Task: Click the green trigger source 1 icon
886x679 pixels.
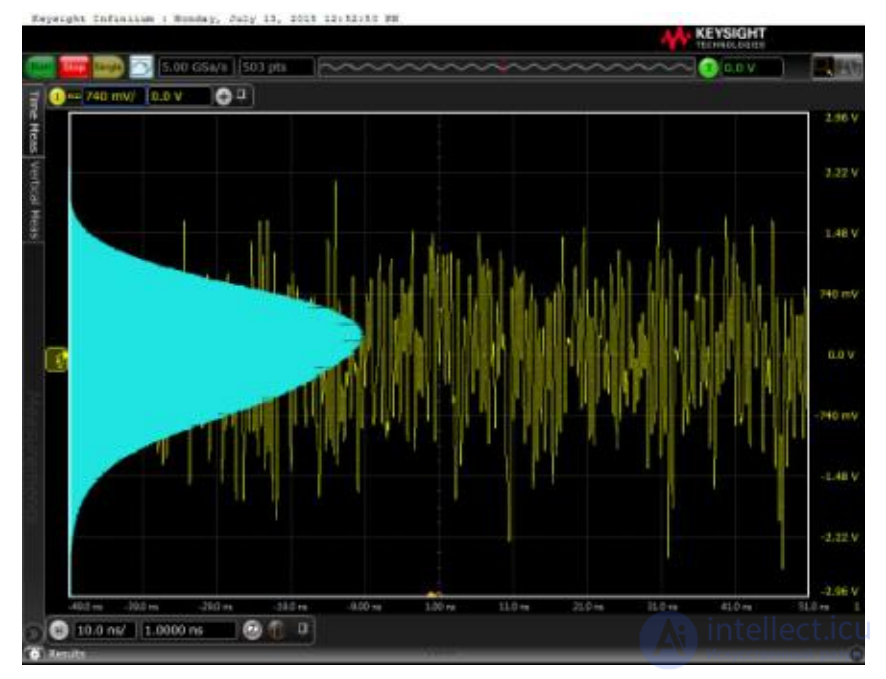Action: point(709,68)
